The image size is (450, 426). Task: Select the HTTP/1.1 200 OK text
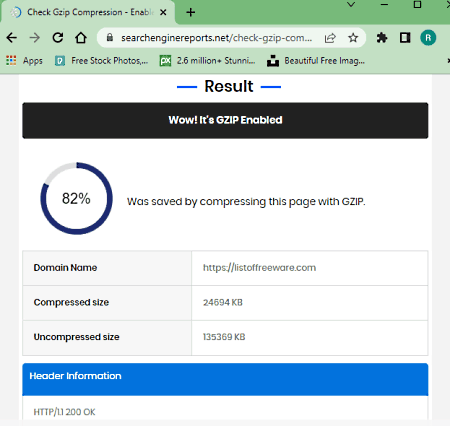click(64, 412)
